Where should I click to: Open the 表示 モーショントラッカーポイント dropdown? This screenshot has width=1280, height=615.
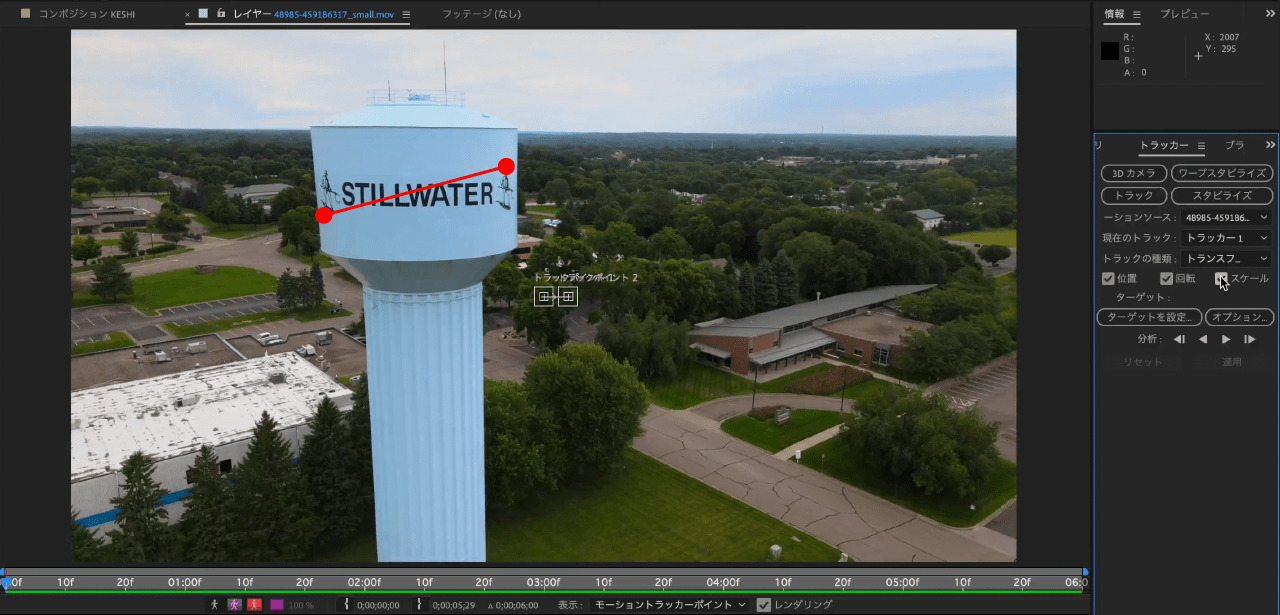click(670, 605)
